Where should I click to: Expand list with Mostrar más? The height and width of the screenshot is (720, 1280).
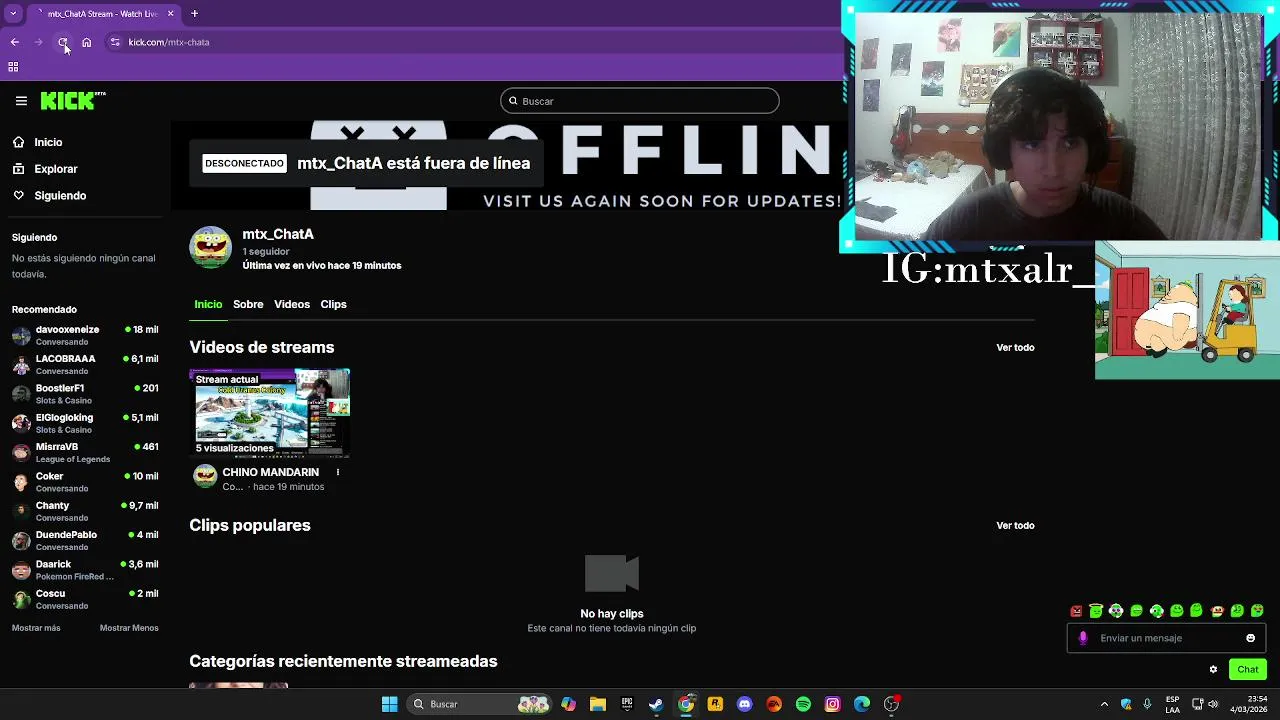[36, 628]
